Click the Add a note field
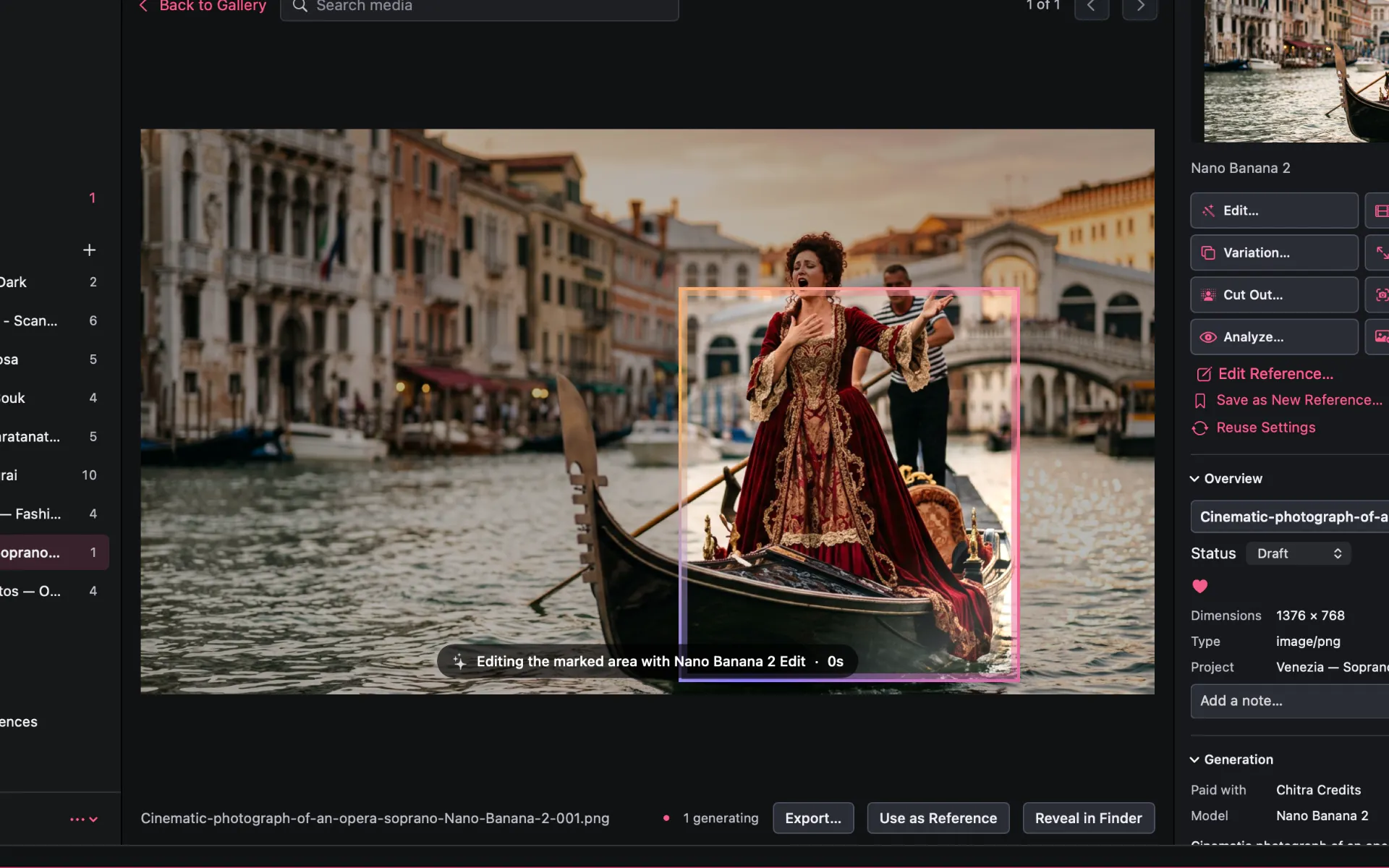 click(x=1290, y=700)
